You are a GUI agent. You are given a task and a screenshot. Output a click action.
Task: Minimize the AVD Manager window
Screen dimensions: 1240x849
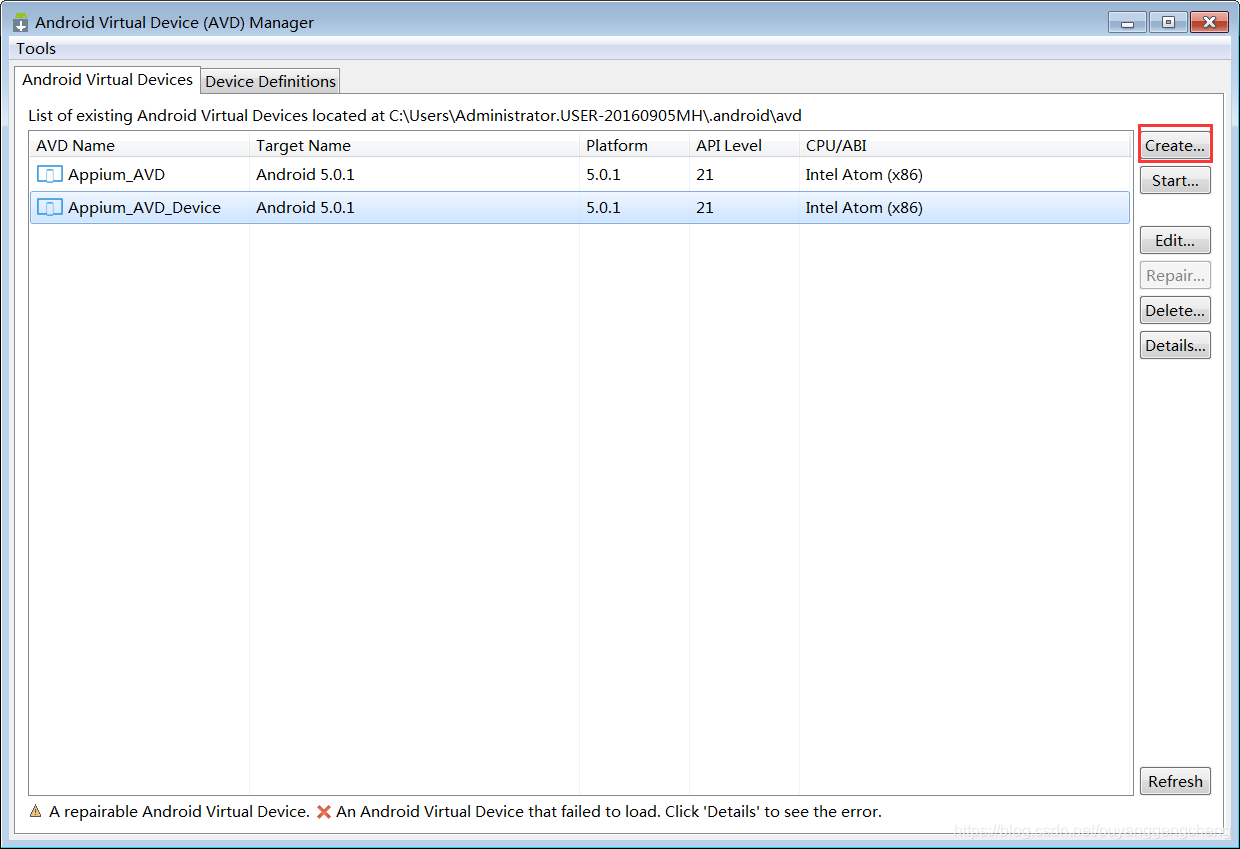point(1127,21)
